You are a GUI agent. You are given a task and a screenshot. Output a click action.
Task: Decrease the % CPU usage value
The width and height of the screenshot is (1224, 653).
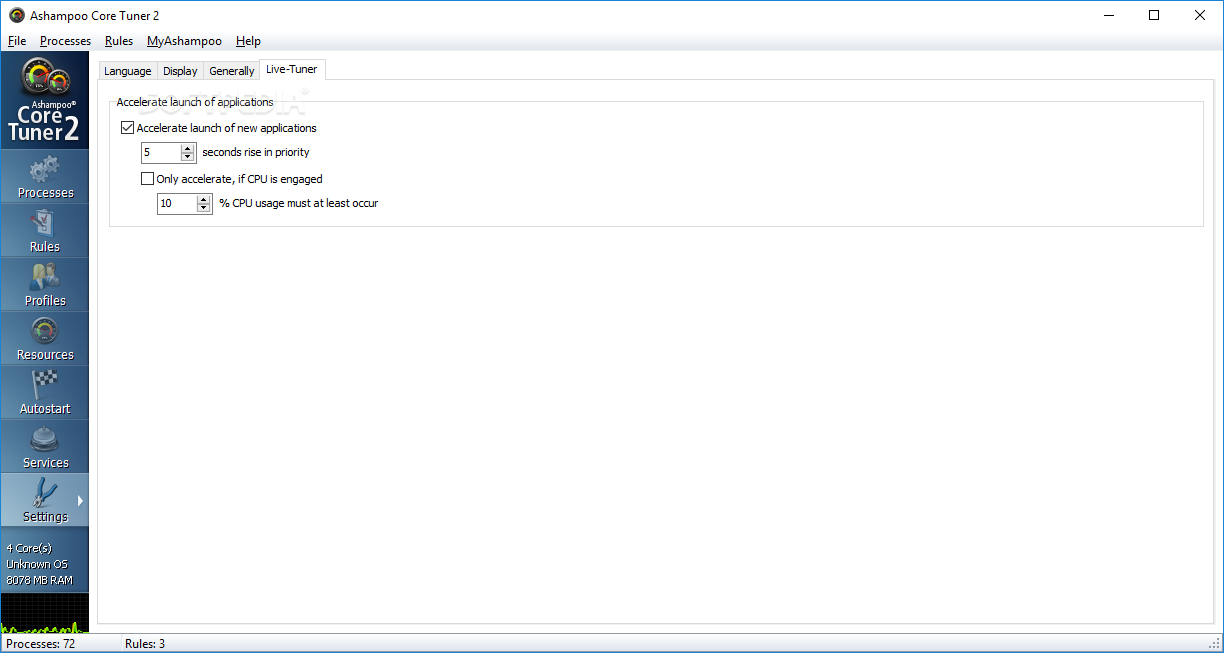coord(203,208)
